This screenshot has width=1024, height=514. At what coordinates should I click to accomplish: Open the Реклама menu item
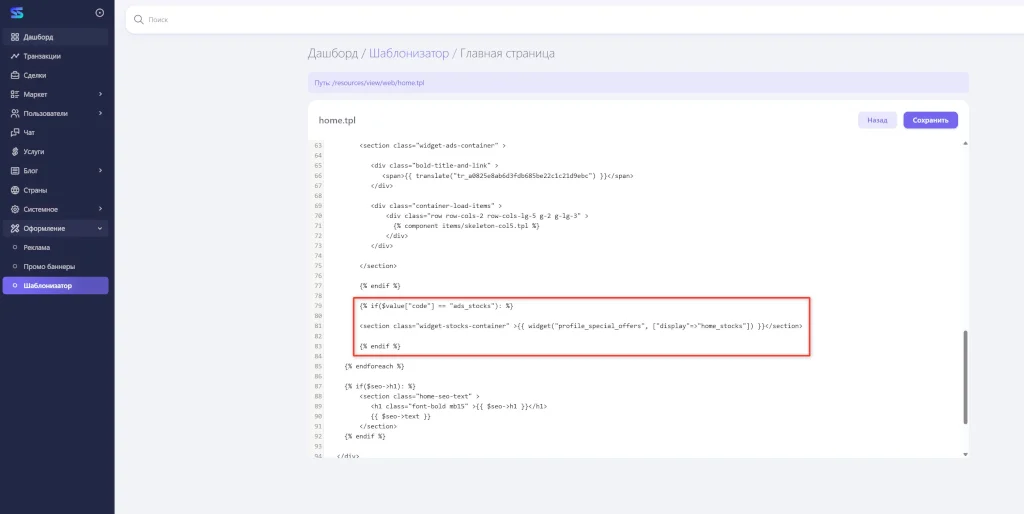[x=37, y=247]
